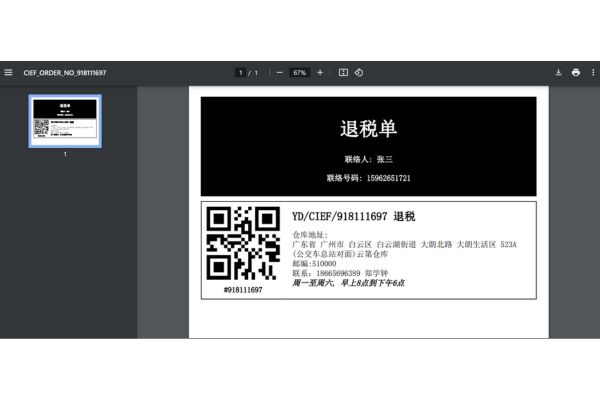Screen dimensions: 600x400
Task: Click the zoom out minus icon
Action: 279,72
